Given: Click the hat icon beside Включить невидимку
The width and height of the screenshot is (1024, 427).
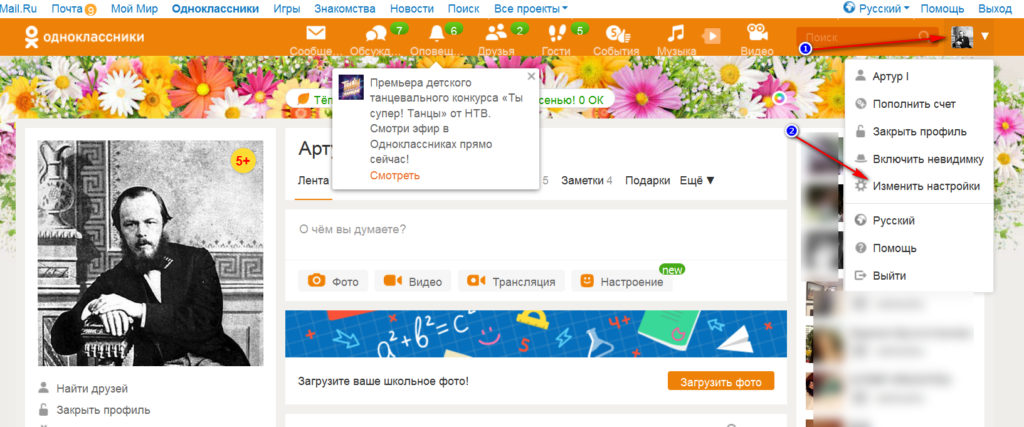Looking at the screenshot, I should (861, 159).
